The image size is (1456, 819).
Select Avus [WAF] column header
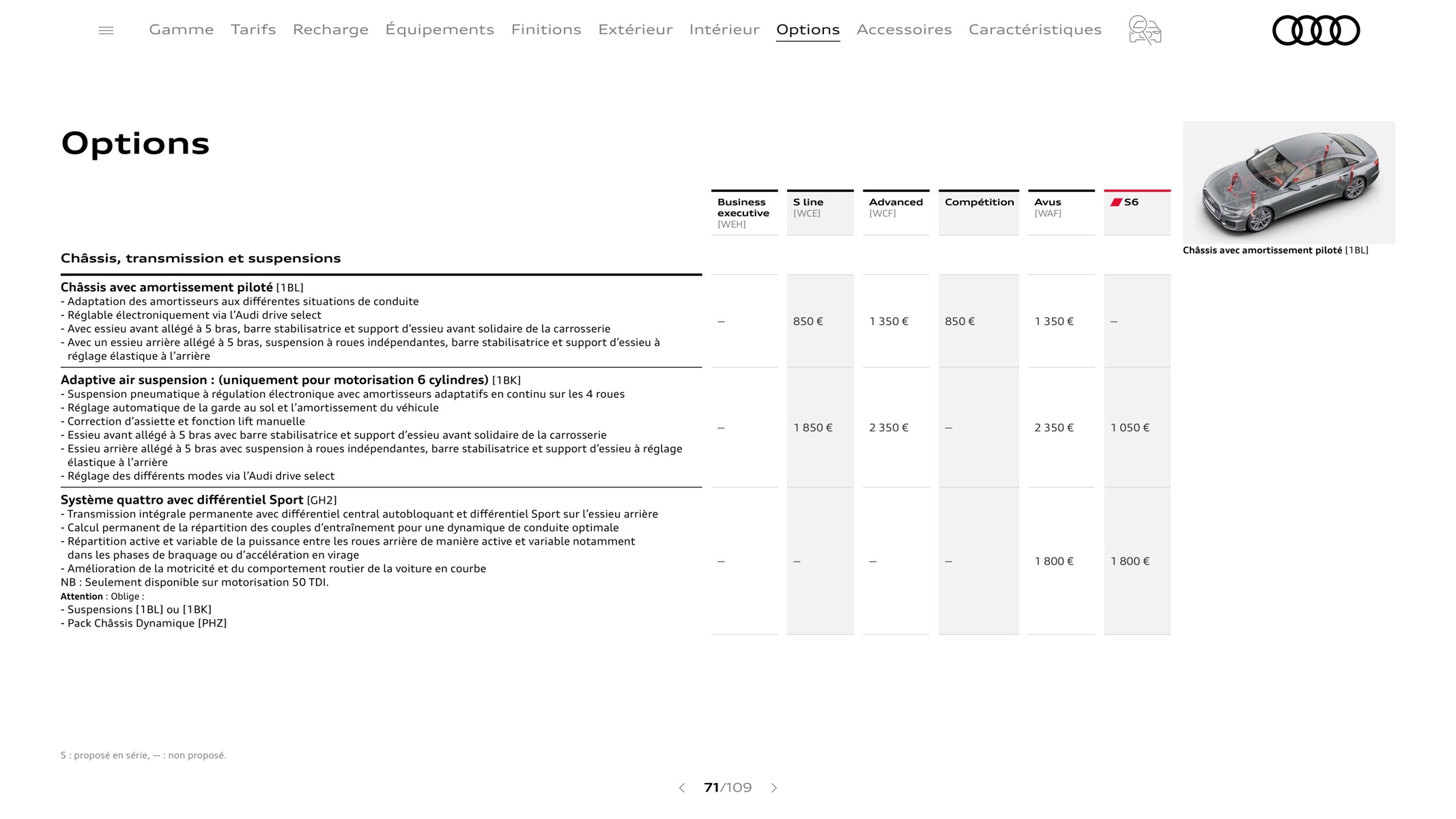tap(1061, 213)
